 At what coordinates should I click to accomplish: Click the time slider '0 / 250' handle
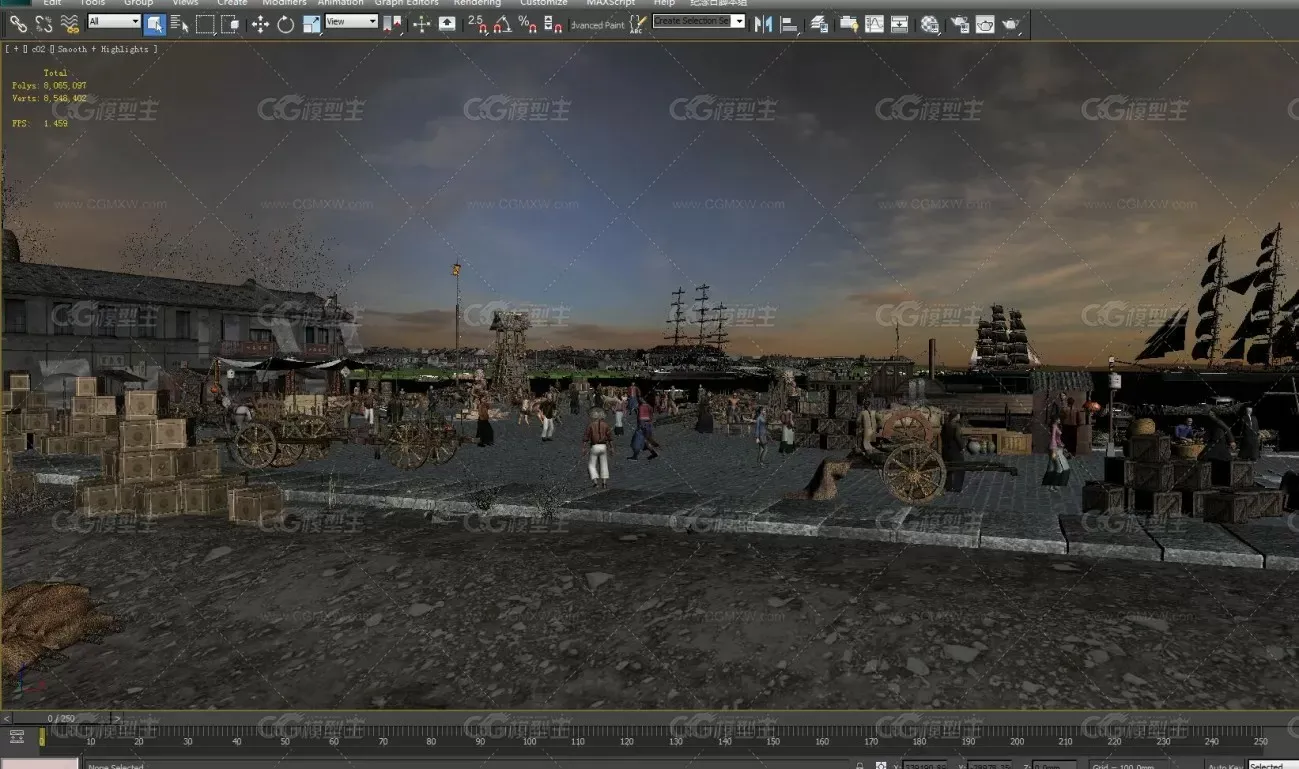pyautogui.click(x=61, y=718)
